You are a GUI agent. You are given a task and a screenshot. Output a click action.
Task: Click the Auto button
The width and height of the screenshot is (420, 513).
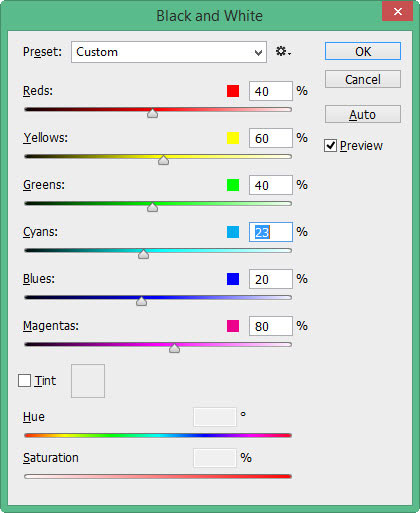tap(363, 114)
